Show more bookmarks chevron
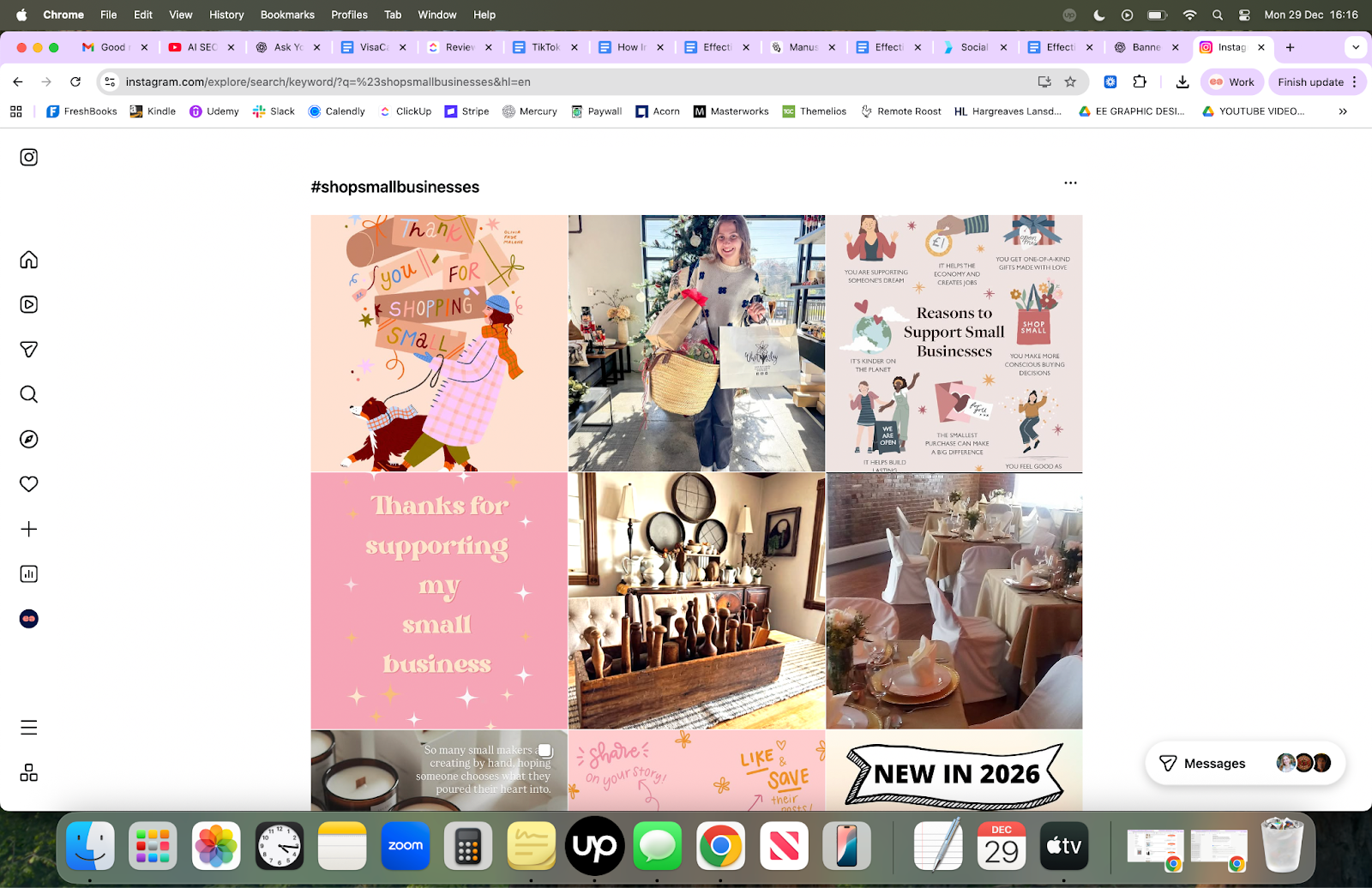The image size is (1372, 888). coord(1343,111)
